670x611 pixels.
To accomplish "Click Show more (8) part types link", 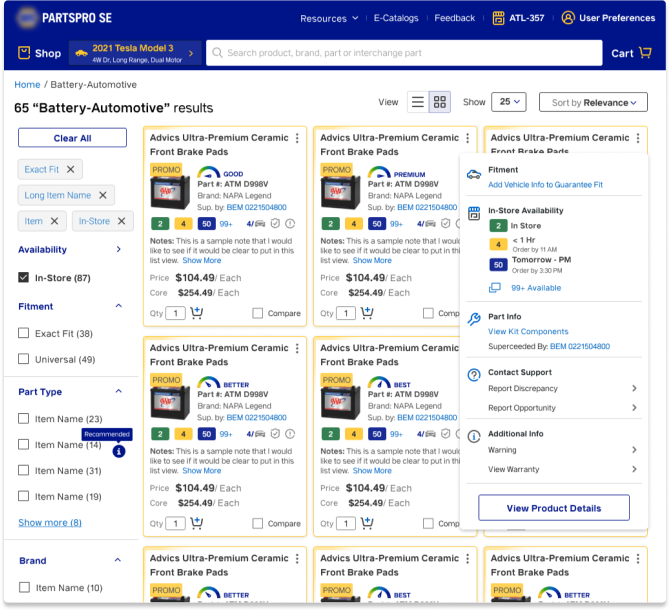I will pyautogui.click(x=50, y=523).
